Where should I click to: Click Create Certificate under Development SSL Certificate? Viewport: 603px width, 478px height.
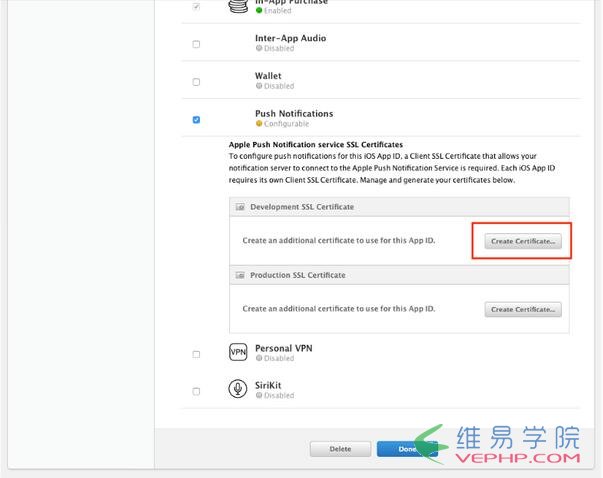click(523, 241)
